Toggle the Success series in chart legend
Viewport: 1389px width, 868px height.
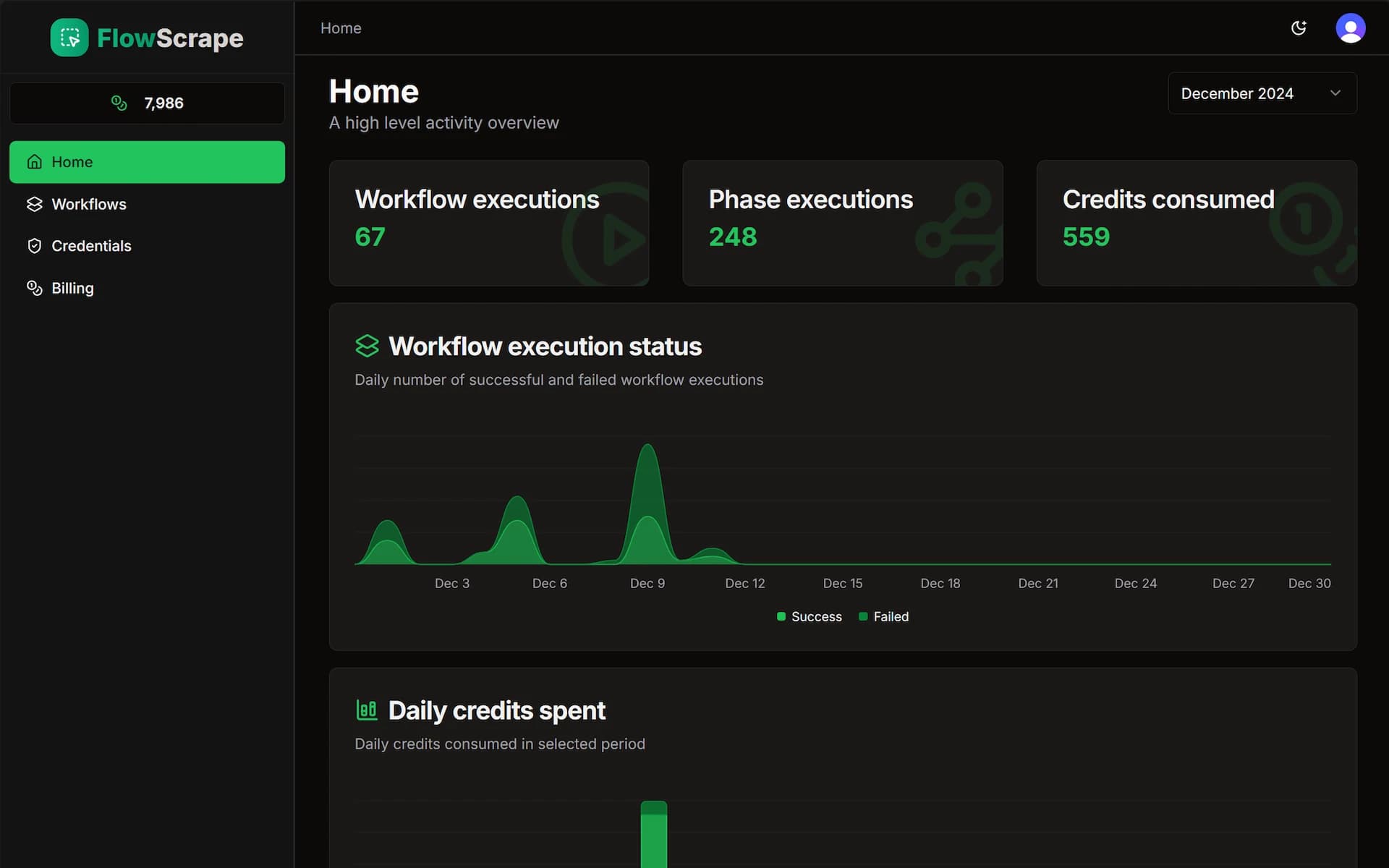coord(809,616)
